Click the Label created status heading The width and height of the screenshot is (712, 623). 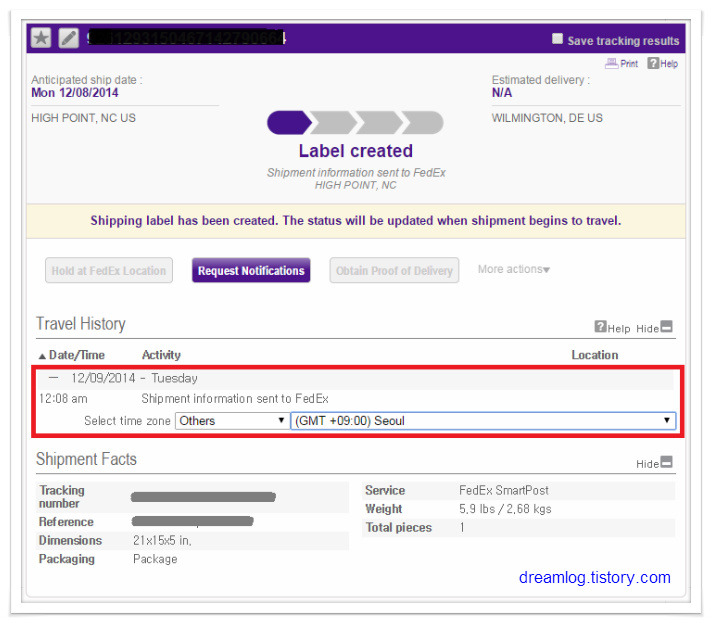pyautogui.click(x=356, y=151)
